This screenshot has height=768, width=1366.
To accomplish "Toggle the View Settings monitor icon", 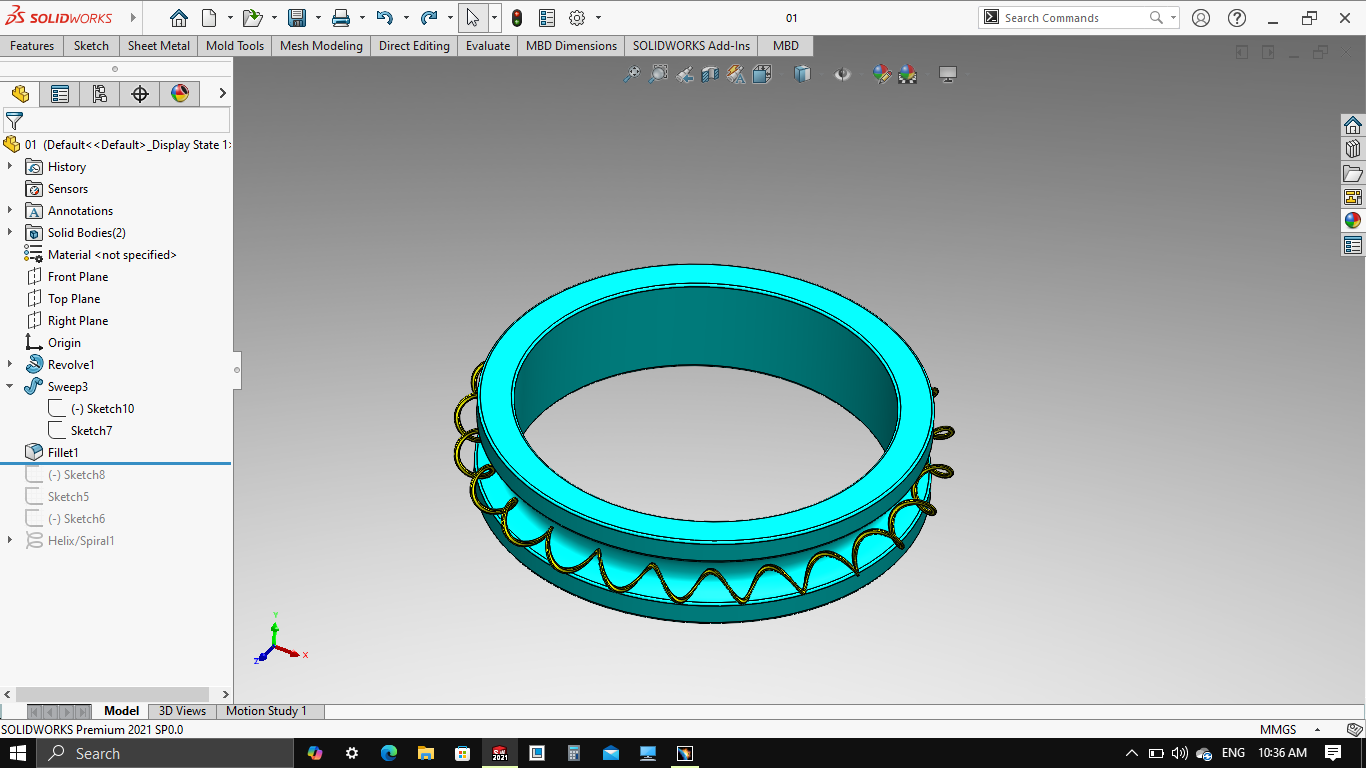I will (x=948, y=74).
